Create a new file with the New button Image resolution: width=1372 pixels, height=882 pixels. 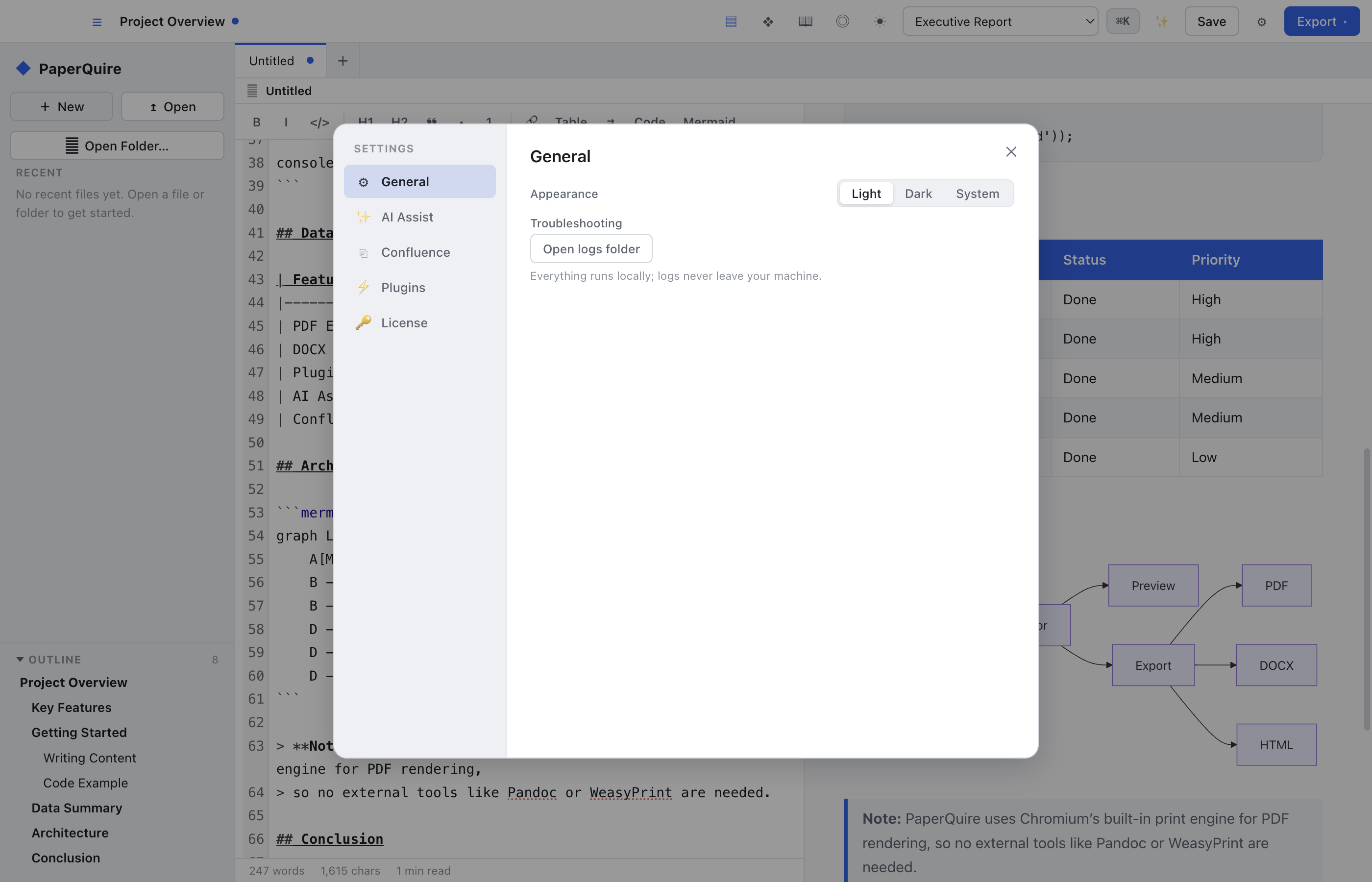[x=61, y=106]
